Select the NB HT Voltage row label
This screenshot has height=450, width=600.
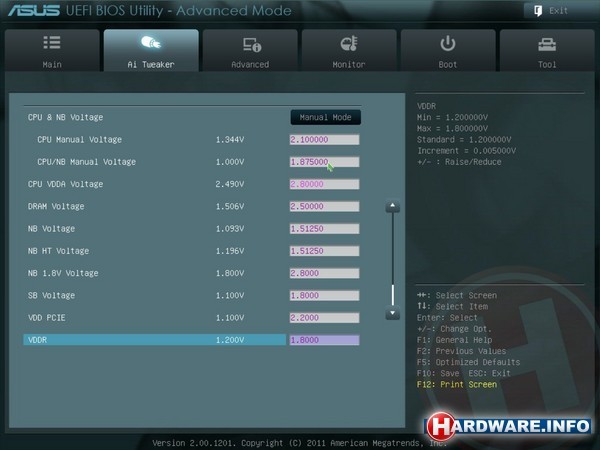pyautogui.click(x=58, y=251)
